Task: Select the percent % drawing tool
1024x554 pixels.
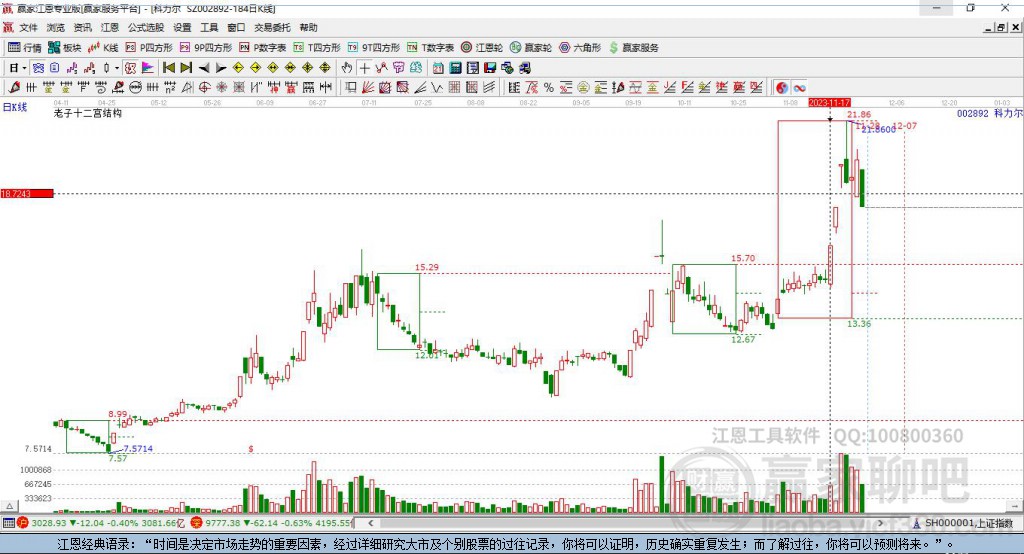Action: [549, 87]
